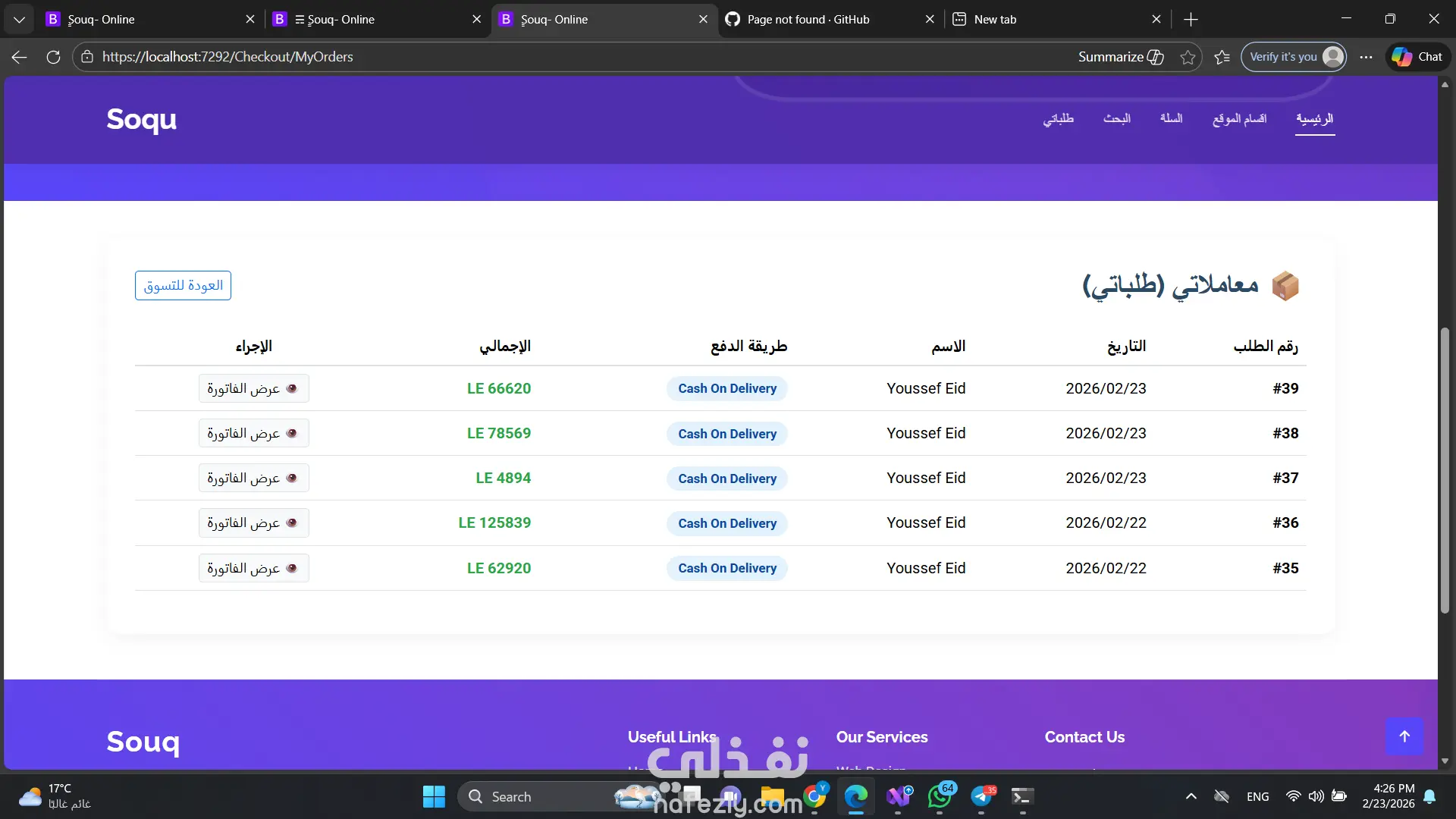Open browser settings three-dots menu
Image resolution: width=1456 pixels, height=819 pixels.
(1366, 57)
